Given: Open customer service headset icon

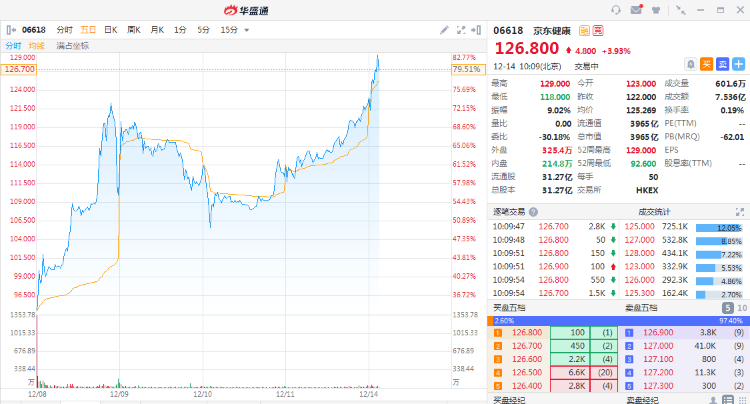Looking at the screenshot, I should pos(616,10).
